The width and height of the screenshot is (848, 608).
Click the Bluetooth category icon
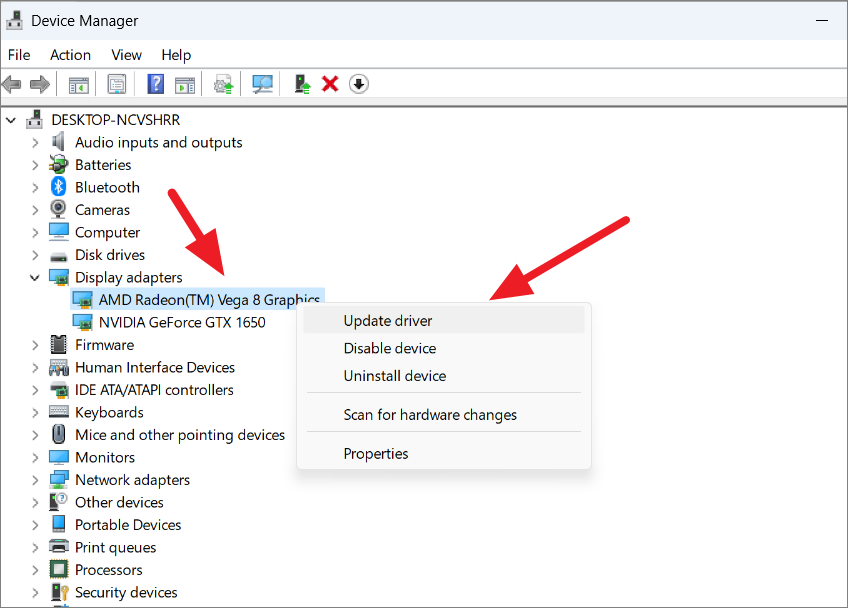pyautogui.click(x=58, y=187)
